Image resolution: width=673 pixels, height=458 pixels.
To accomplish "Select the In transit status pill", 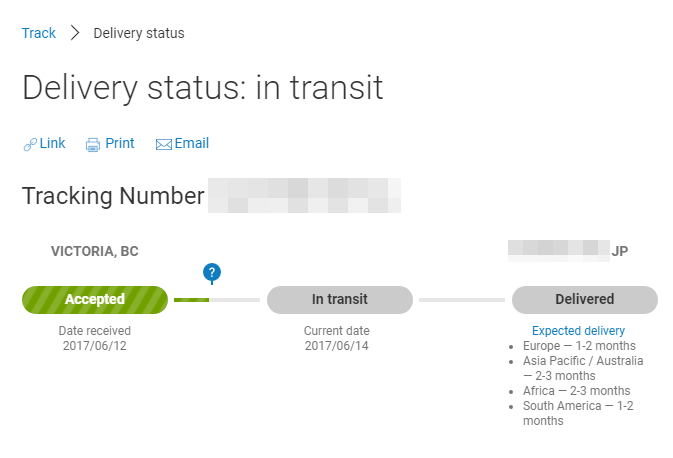I will (340, 300).
